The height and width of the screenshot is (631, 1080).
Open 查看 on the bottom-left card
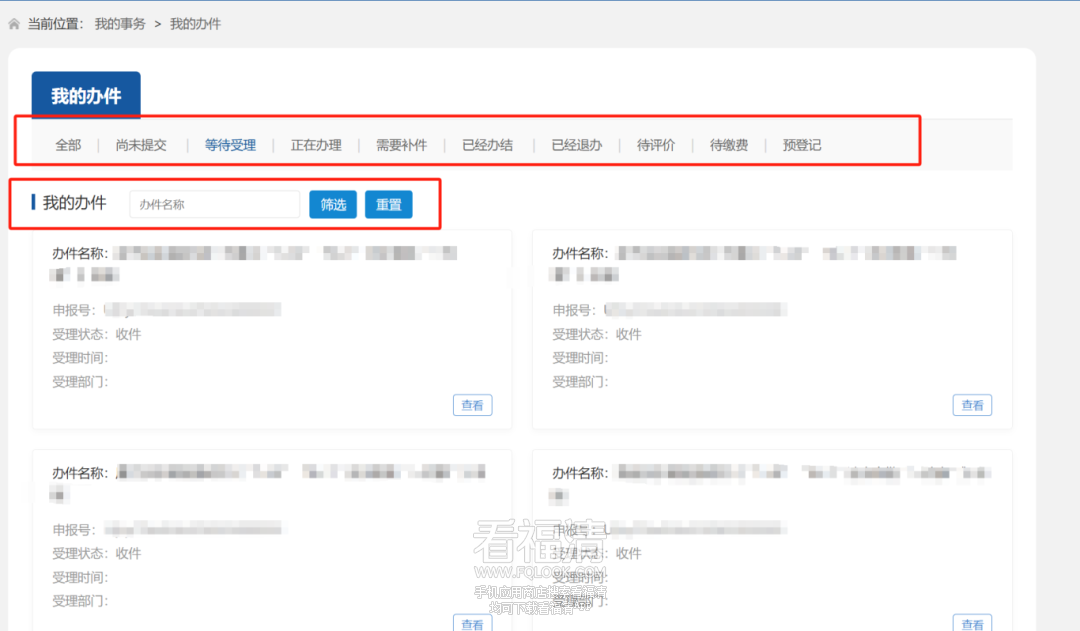(x=472, y=624)
